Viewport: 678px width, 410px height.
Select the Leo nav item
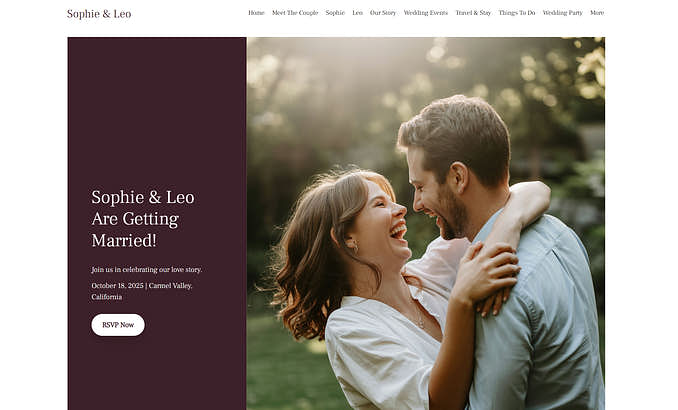pos(357,13)
